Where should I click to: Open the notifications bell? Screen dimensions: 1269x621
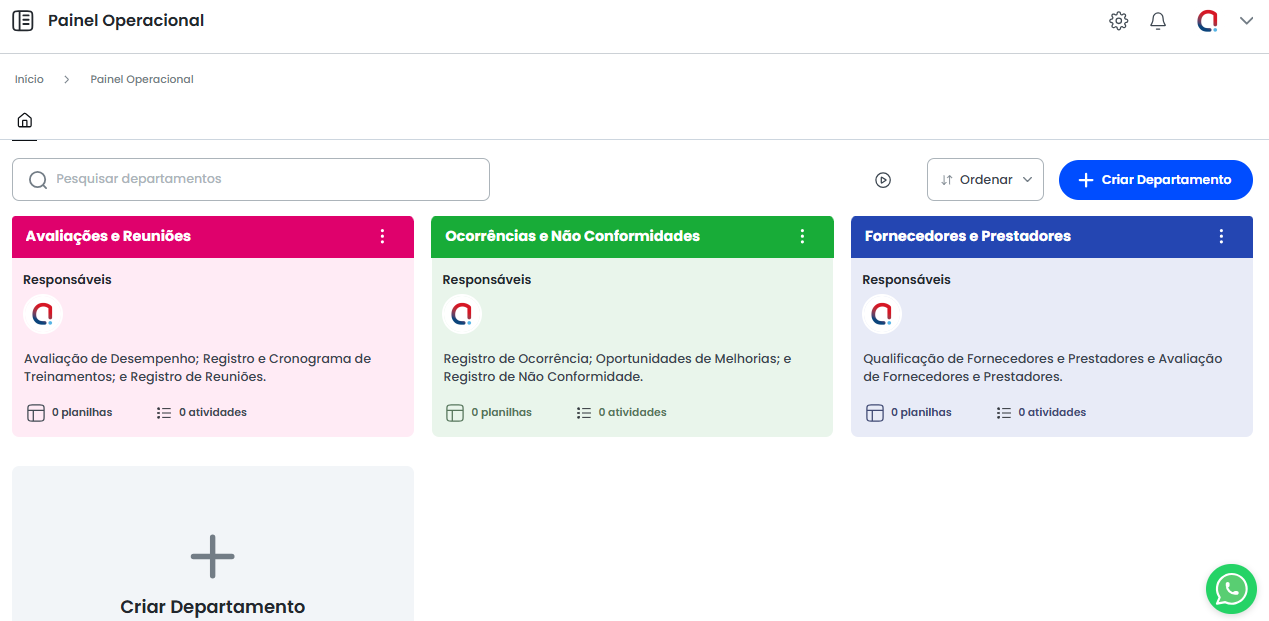point(1158,21)
